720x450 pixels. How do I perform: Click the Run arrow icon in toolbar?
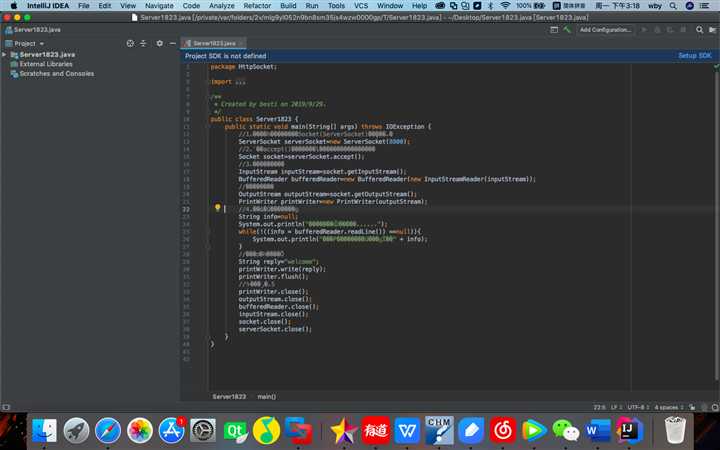click(x=644, y=30)
